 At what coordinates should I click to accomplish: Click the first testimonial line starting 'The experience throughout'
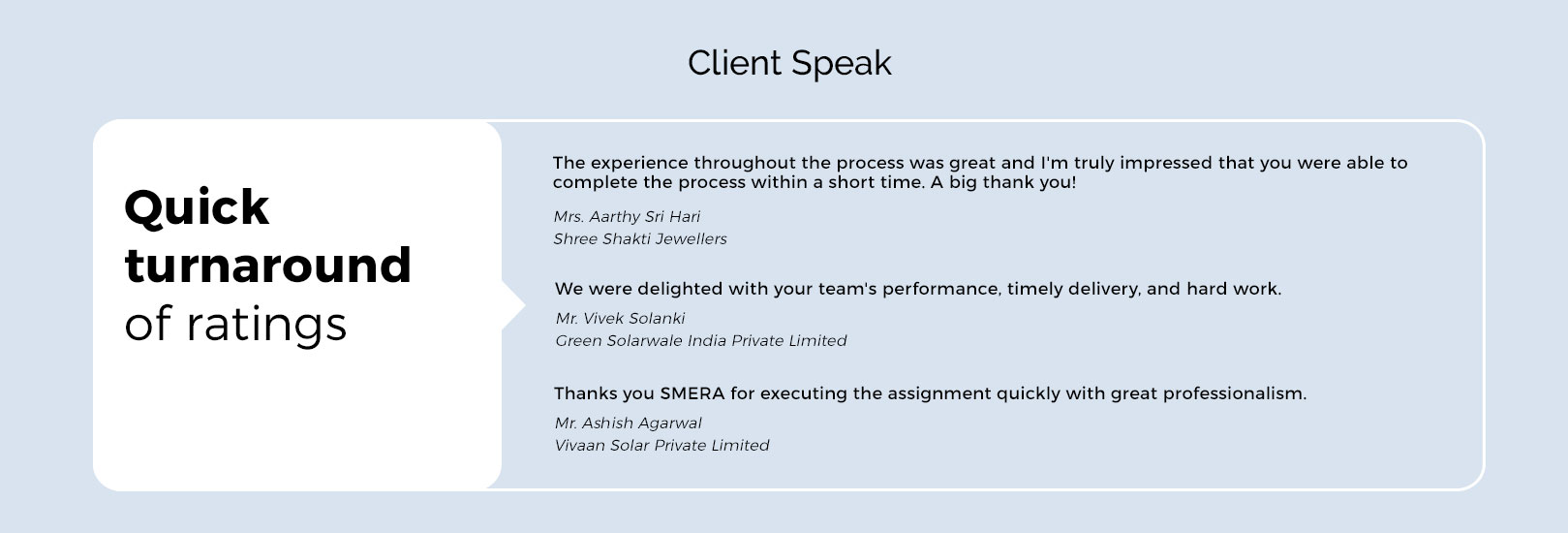pyautogui.click(x=979, y=163)
